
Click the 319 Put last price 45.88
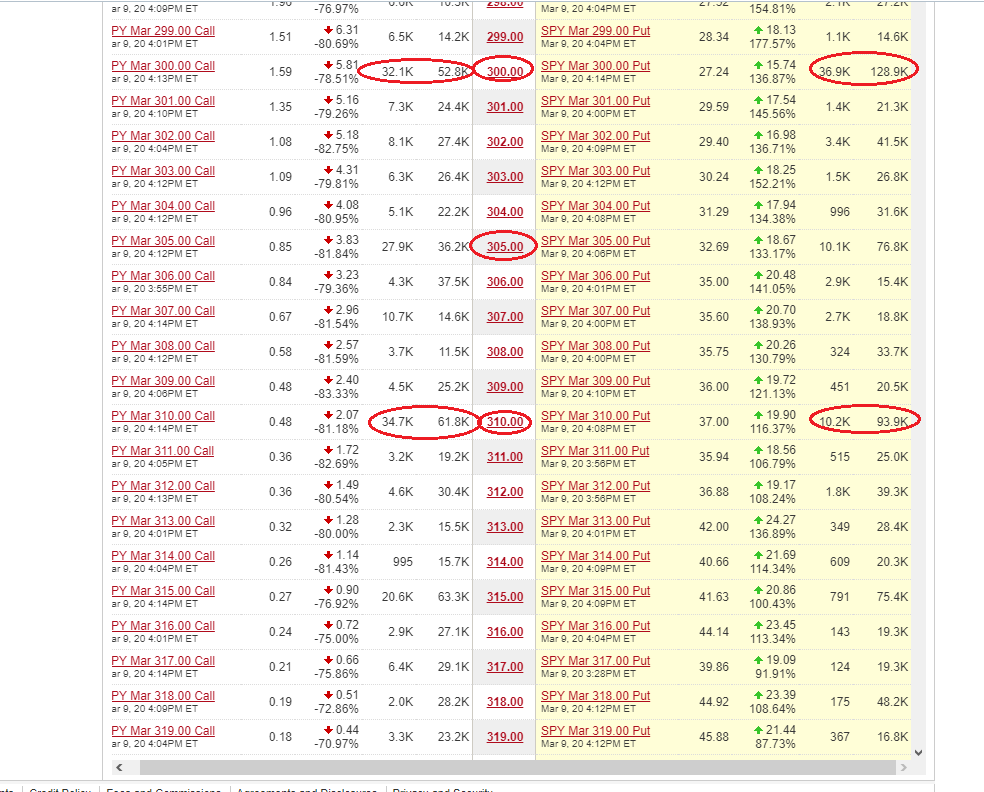(714, 737)
